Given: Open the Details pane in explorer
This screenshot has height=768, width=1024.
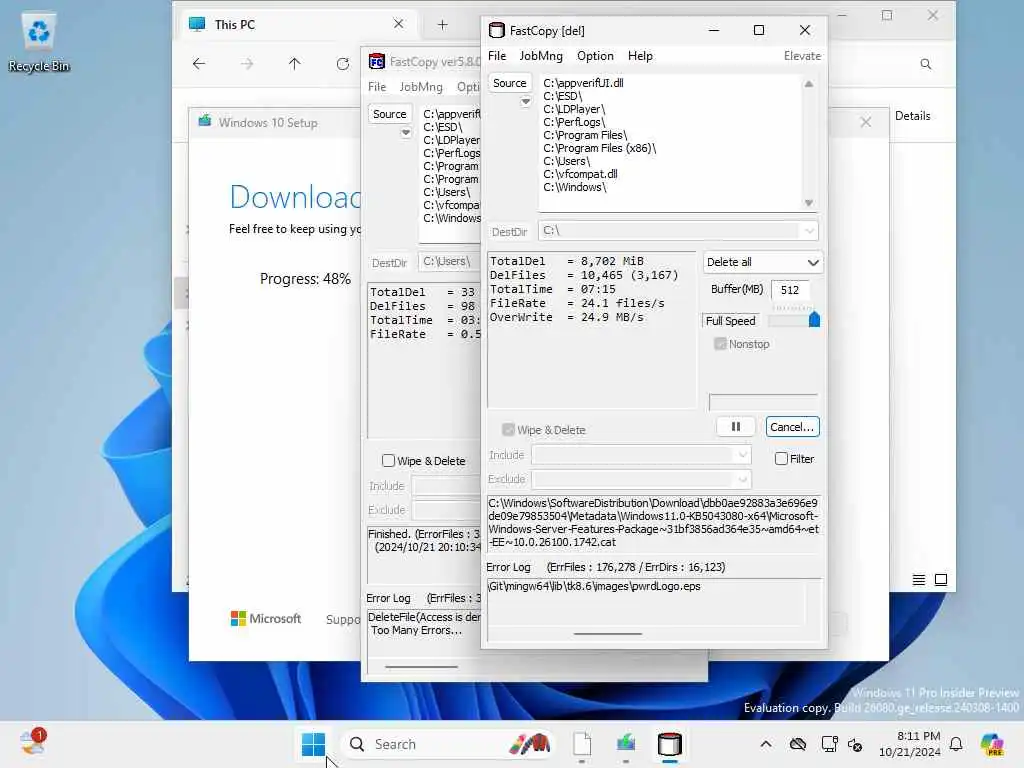Looking at the screenshot, I should 912,116.
